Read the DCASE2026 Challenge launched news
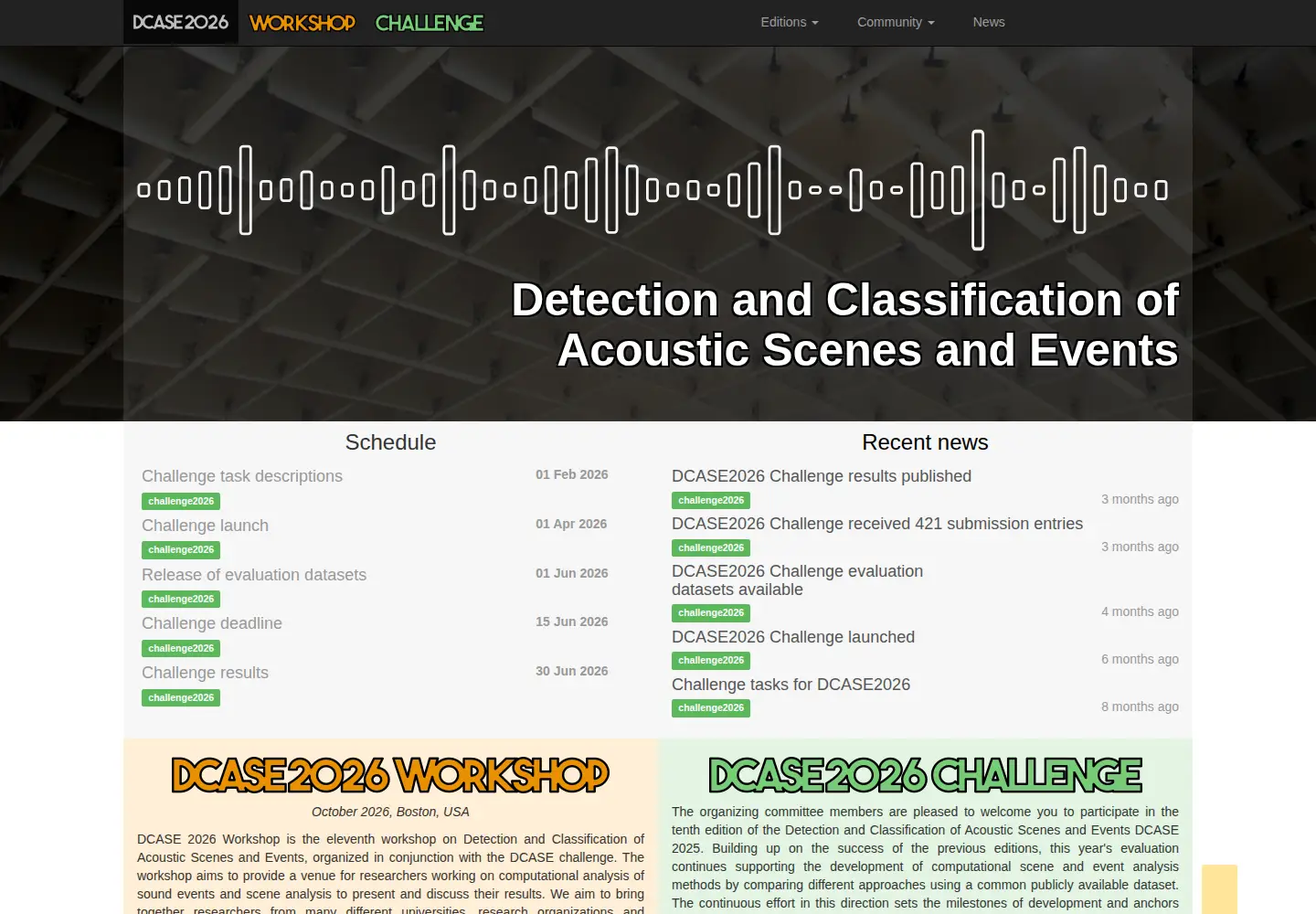 coord(793,637)
